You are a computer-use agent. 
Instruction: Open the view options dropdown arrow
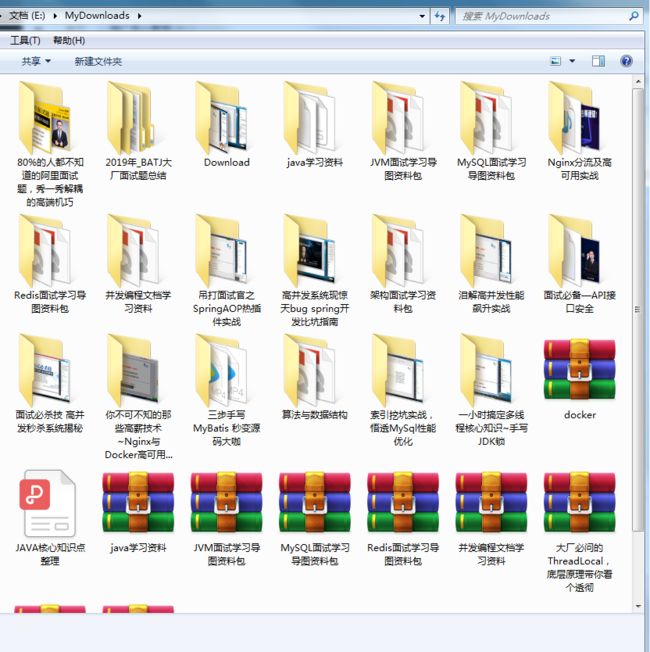[x=572, y=61]
